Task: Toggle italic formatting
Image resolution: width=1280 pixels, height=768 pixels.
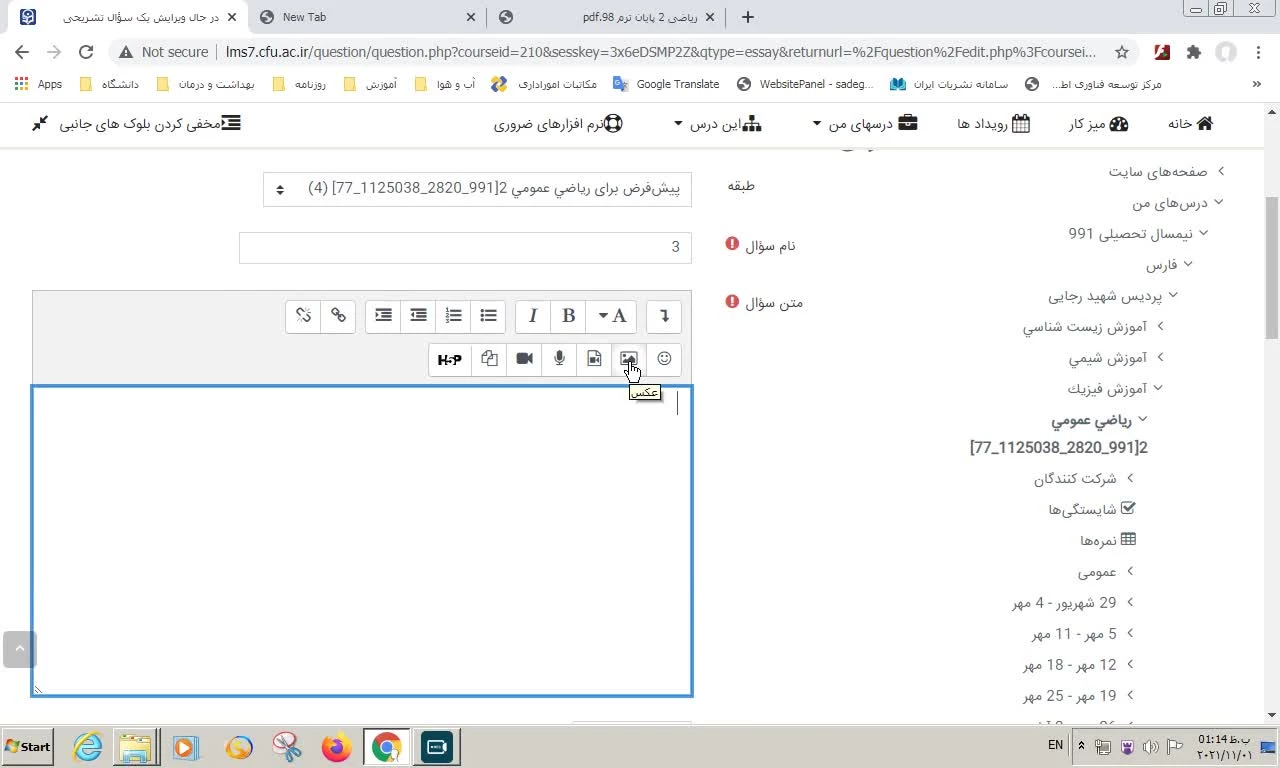Action: (x=533, y=316)
